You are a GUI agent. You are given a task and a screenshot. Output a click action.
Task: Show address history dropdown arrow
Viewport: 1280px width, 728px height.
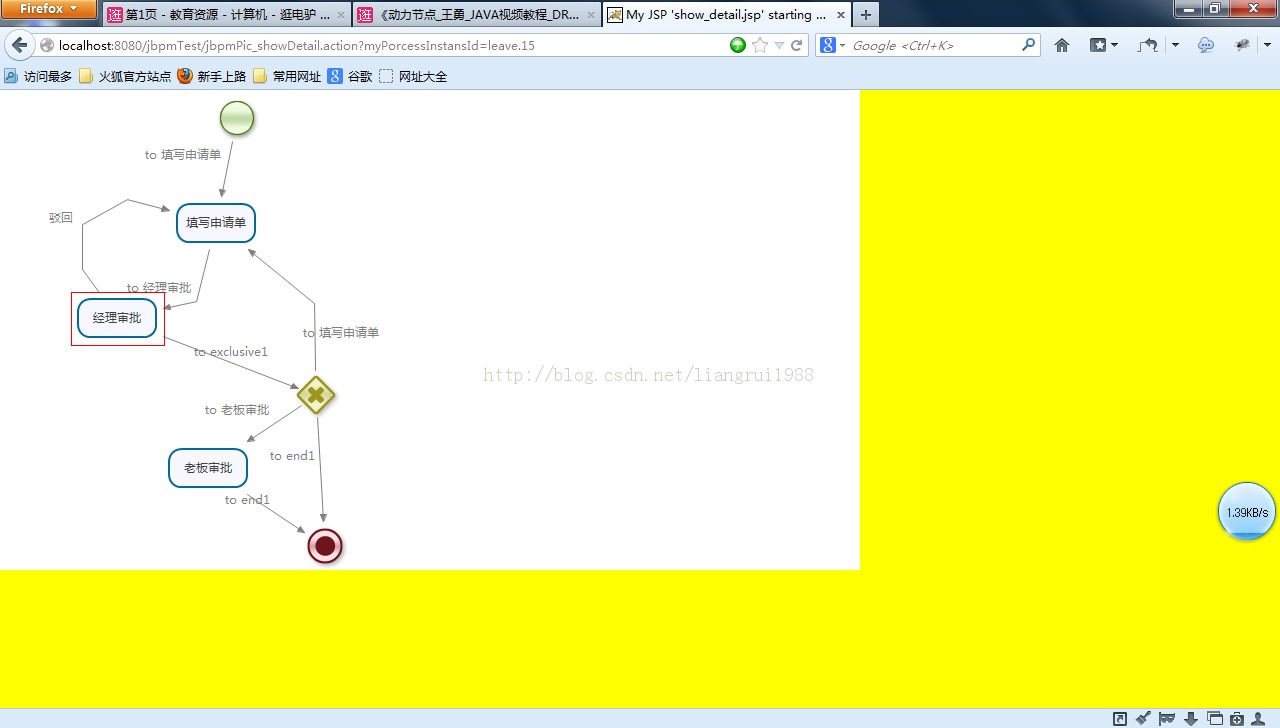pyautogui.click(x=779, y=46)
